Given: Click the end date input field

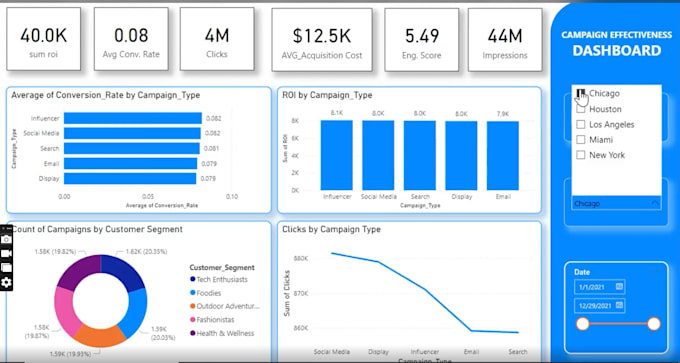Looking at the screenshot, I should 599,306.
